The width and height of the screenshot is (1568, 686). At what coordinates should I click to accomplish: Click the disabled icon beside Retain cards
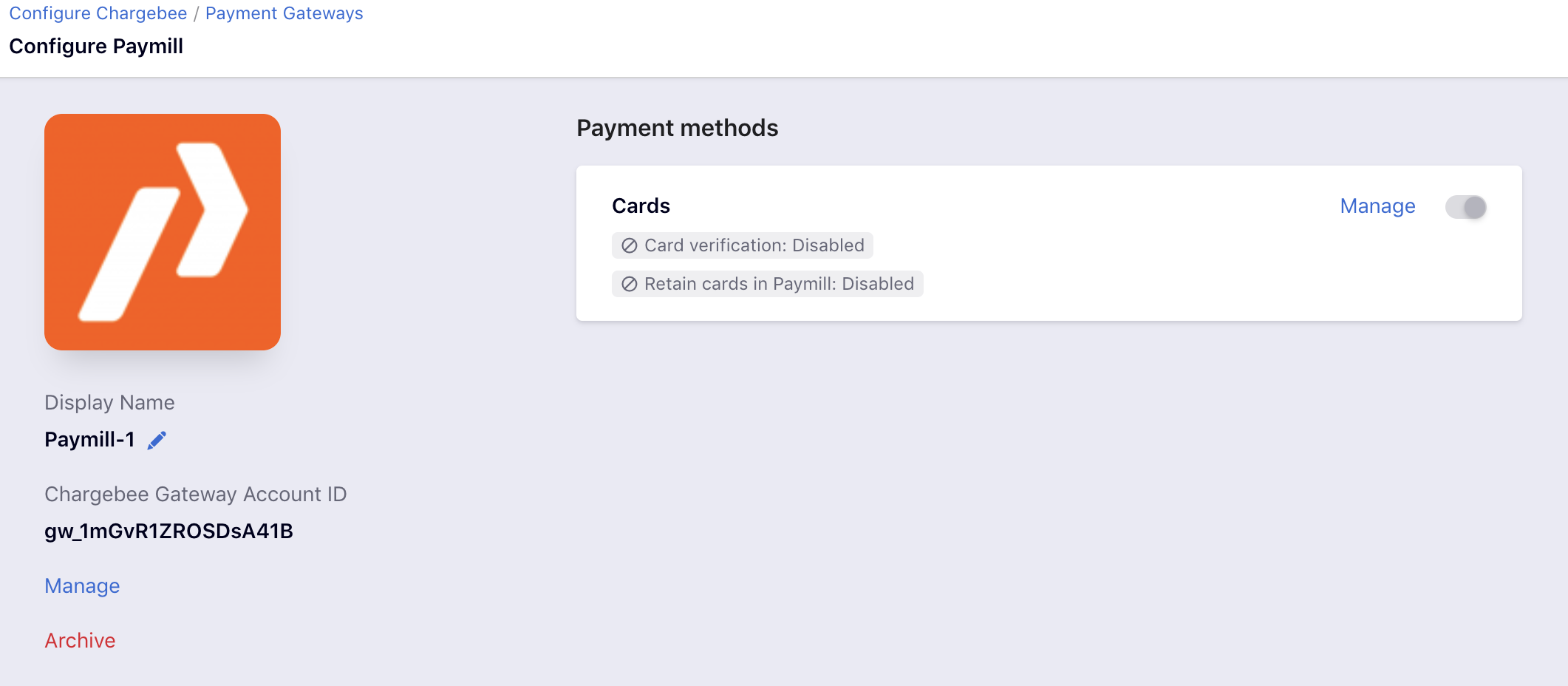coord(630,284)
